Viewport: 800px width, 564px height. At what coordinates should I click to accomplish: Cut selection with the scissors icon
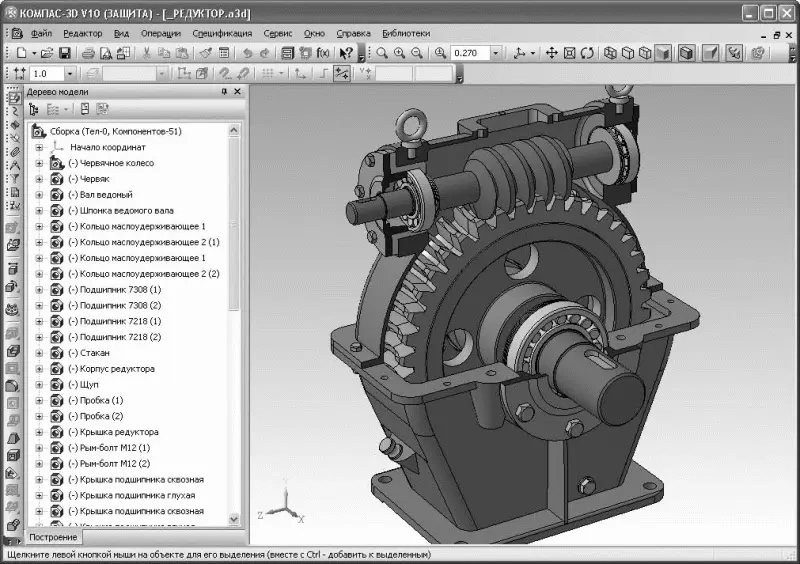(146, 53)
